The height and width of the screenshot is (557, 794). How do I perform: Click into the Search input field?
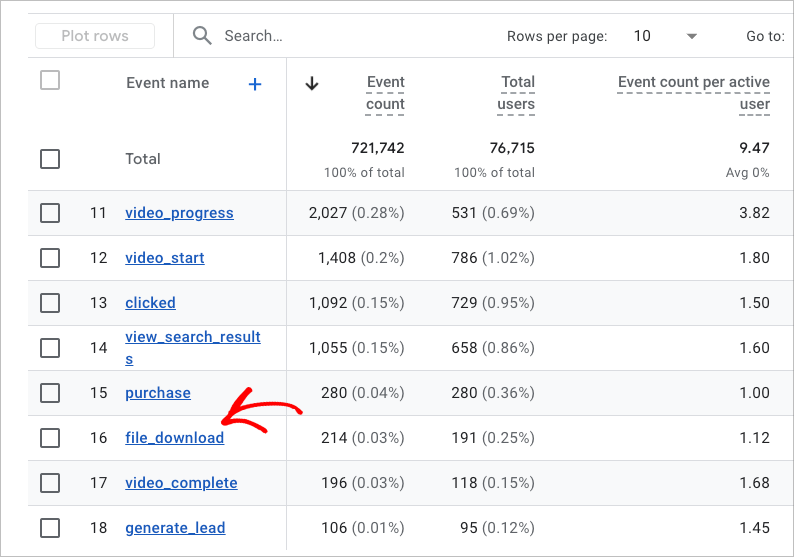click(x=350, y=36)
